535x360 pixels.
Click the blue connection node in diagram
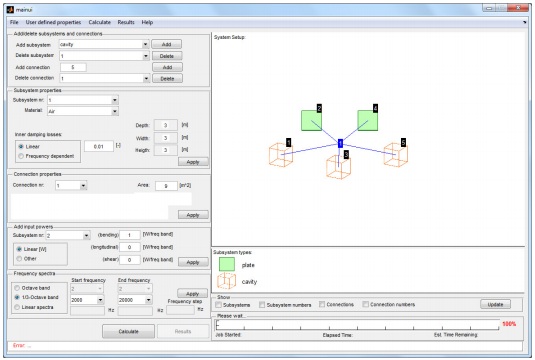pyautogui.click(x=340, y=144)
